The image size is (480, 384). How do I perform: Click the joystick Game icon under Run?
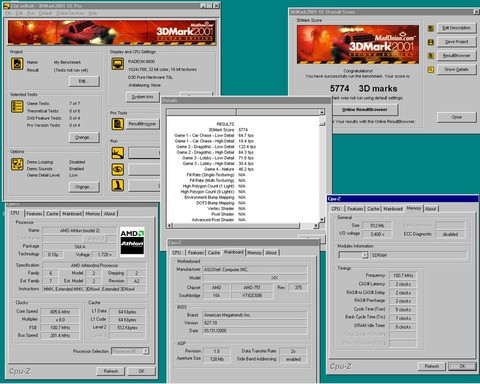click(118, 185)
